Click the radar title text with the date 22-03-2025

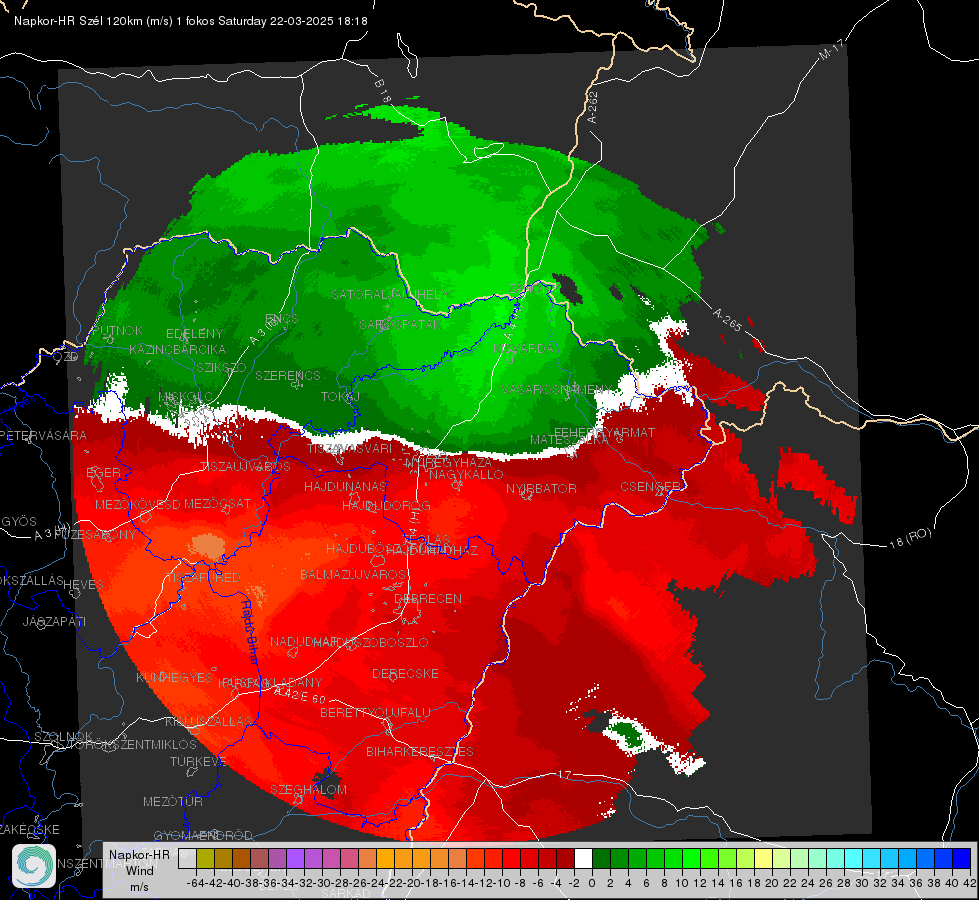191,21
